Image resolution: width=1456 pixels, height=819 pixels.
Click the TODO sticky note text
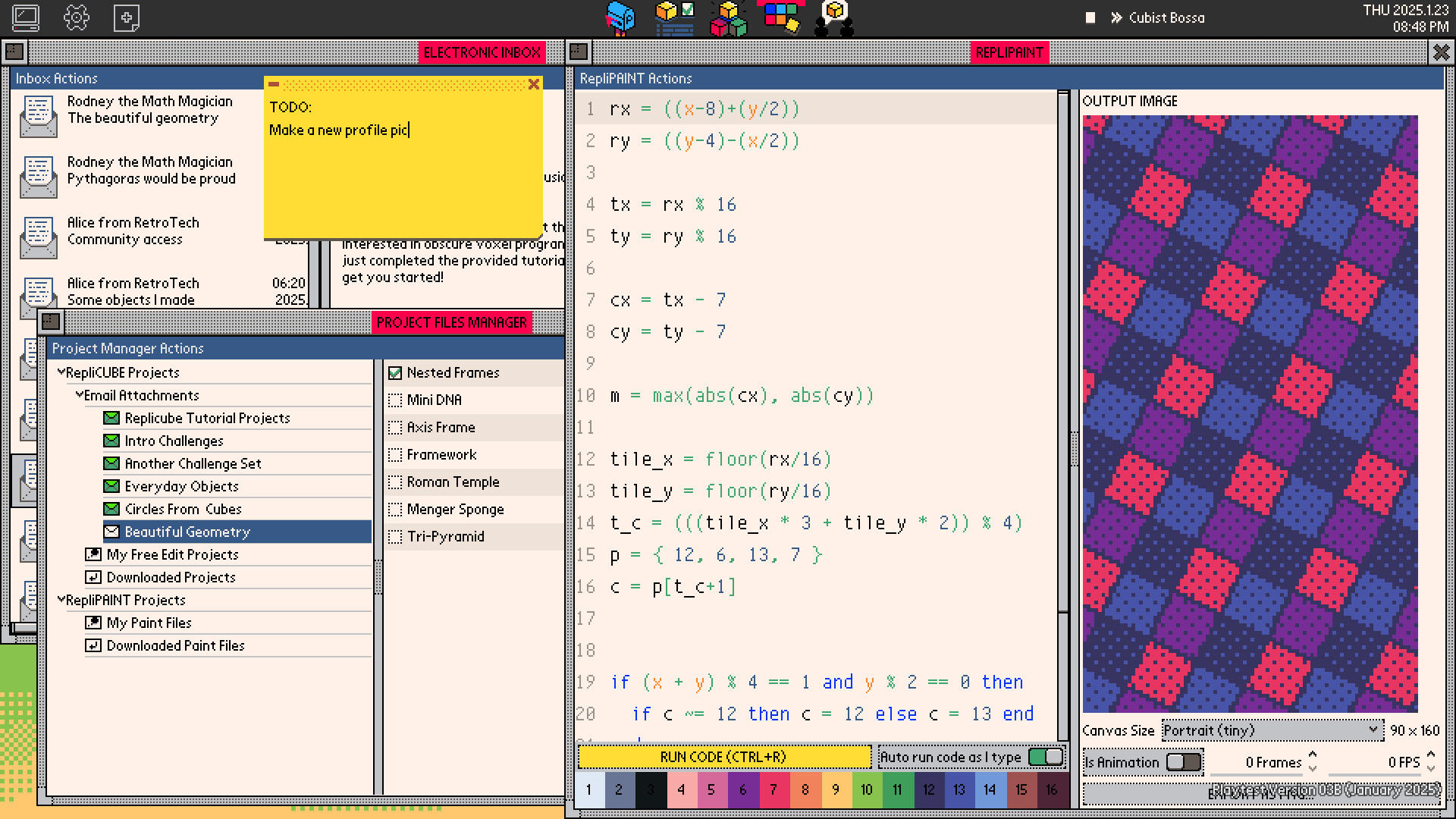[338, 130]
